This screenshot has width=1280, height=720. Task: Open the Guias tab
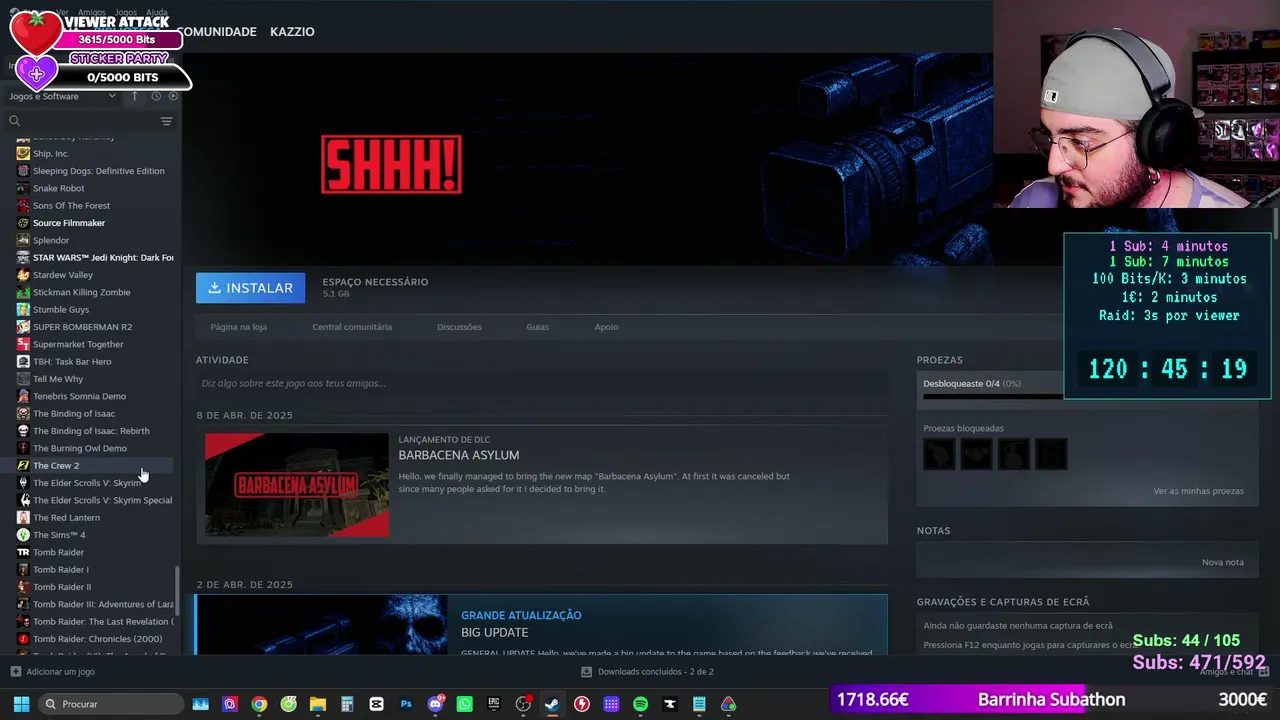click(538, 327)
